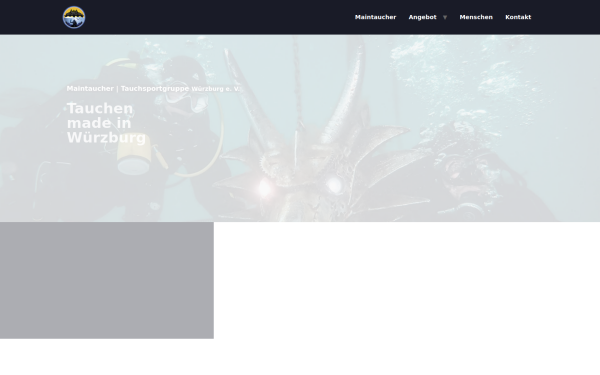Open the Kontakt page link
Screen dimensions: 600x375
[x=518, y=17]
